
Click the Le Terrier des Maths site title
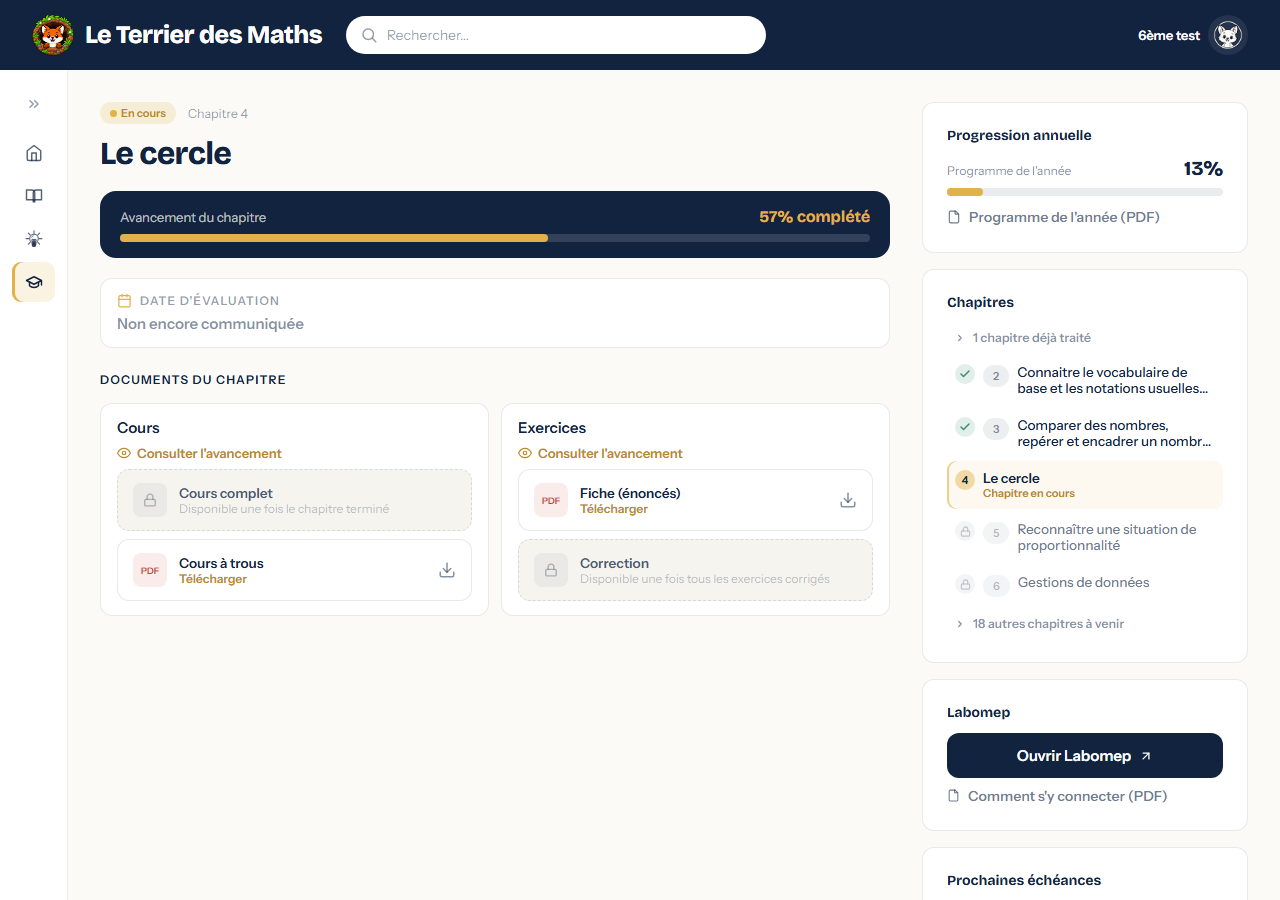pyautogui.click(x=204, y=35)
